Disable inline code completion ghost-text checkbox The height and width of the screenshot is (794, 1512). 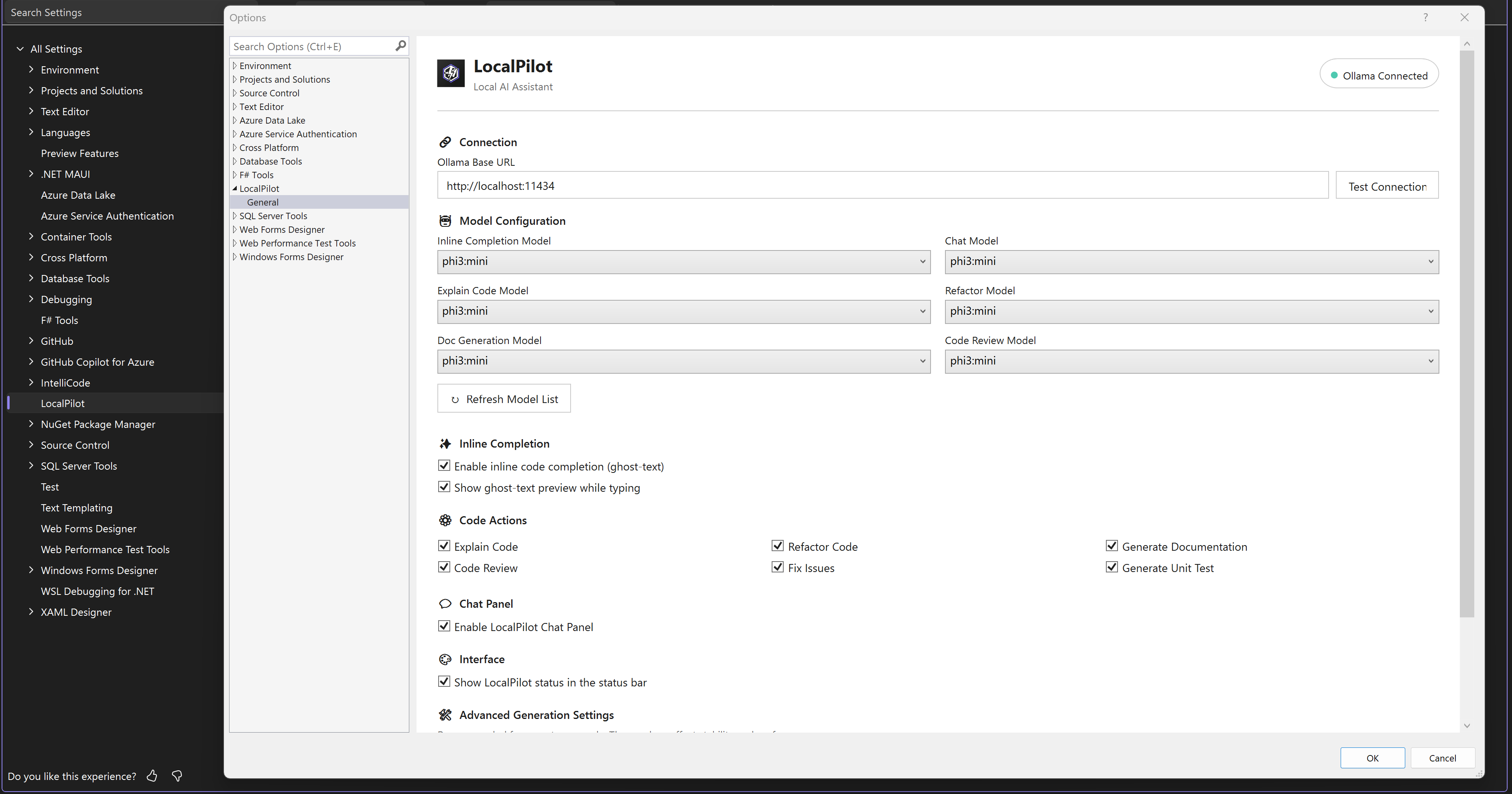pyautogui.click(x=444, y=466)
